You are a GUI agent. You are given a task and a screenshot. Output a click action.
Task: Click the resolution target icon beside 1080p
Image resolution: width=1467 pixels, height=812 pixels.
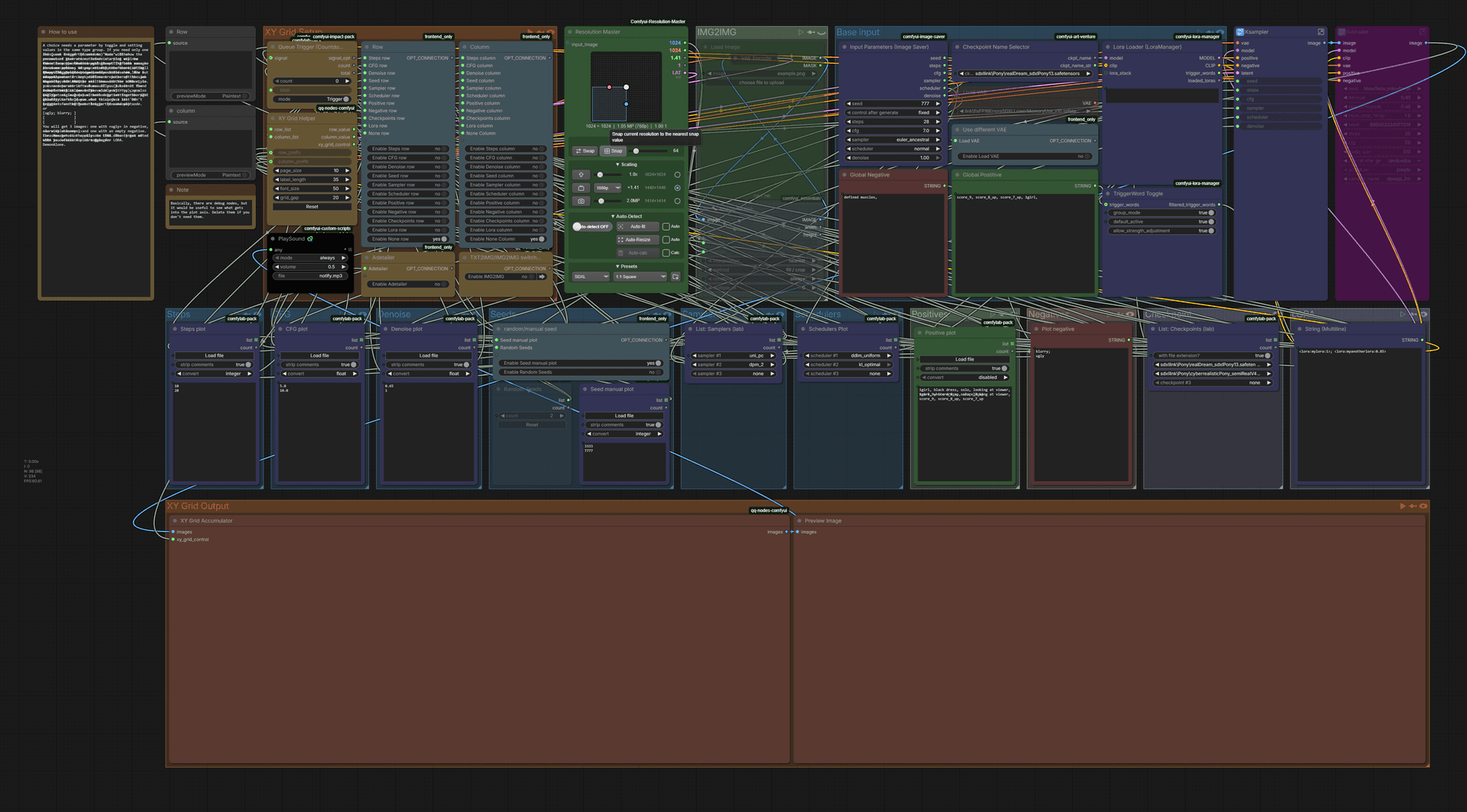pyautogui.click(x=581, y=188)
